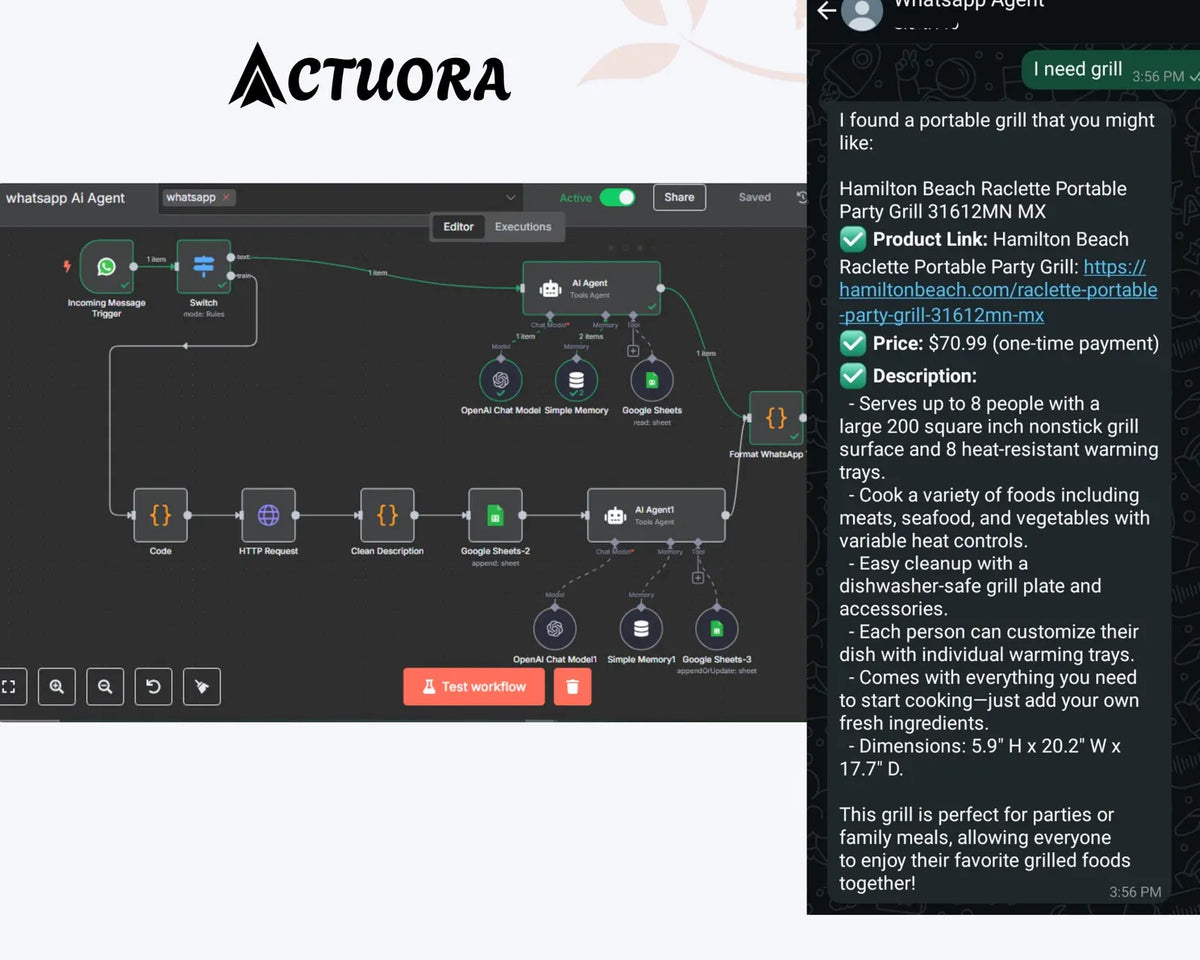Open the AI Agent1 node
The height and width of the screenshot is (960, 1200).
tap(656, 515)
